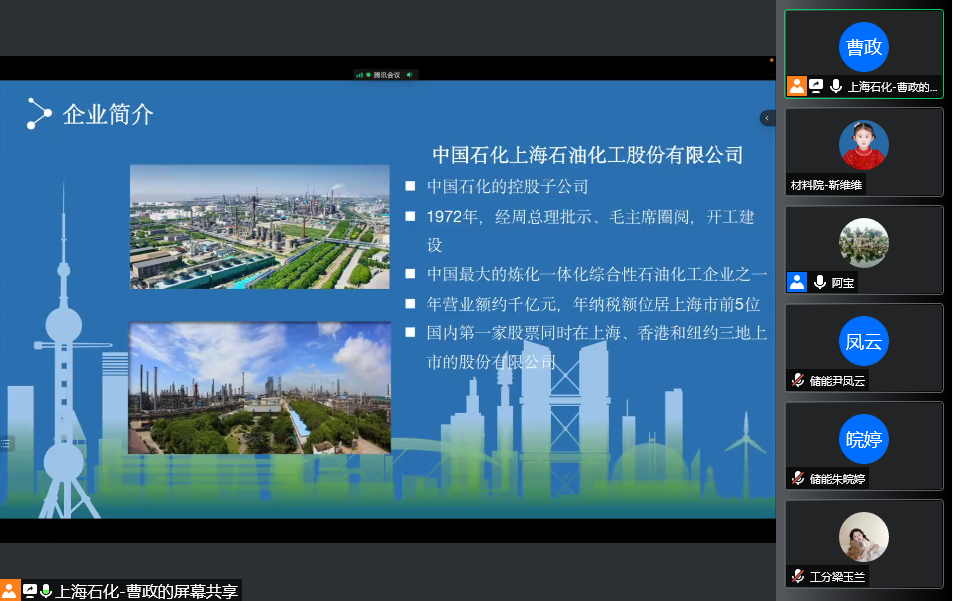Click the 腾讯会议 signal status indicator
The height and width of the screenshot is (601, 953).
click(x=360, y=75)
